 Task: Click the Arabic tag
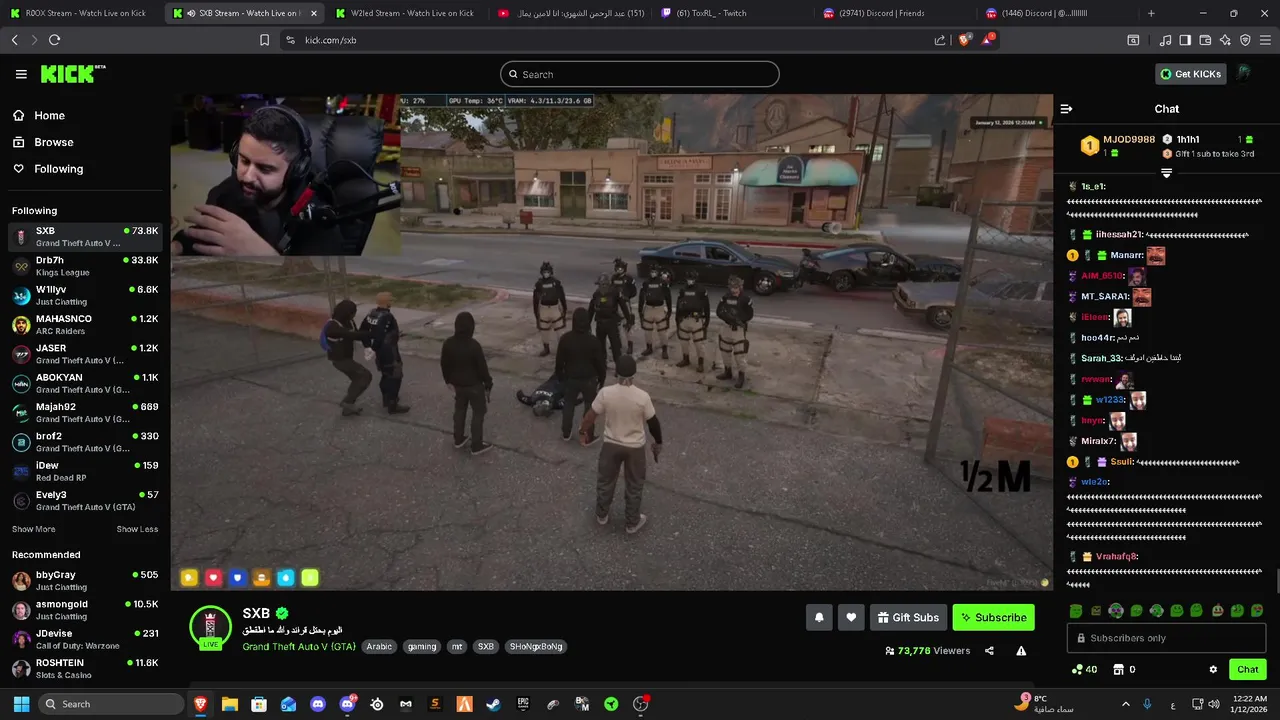click(379, 647)
